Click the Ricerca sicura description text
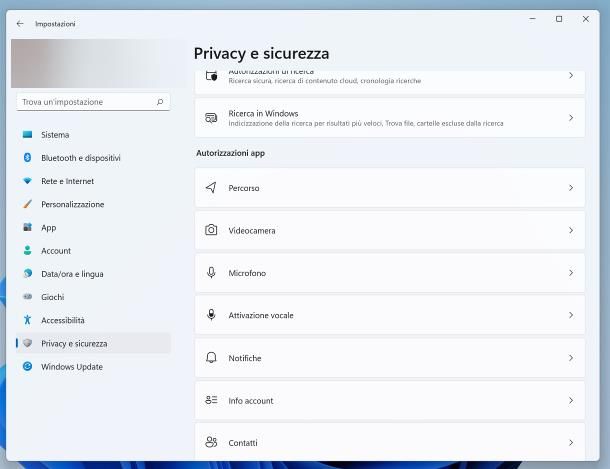This screenshot has width=610, height=469. tap(324, 81)
